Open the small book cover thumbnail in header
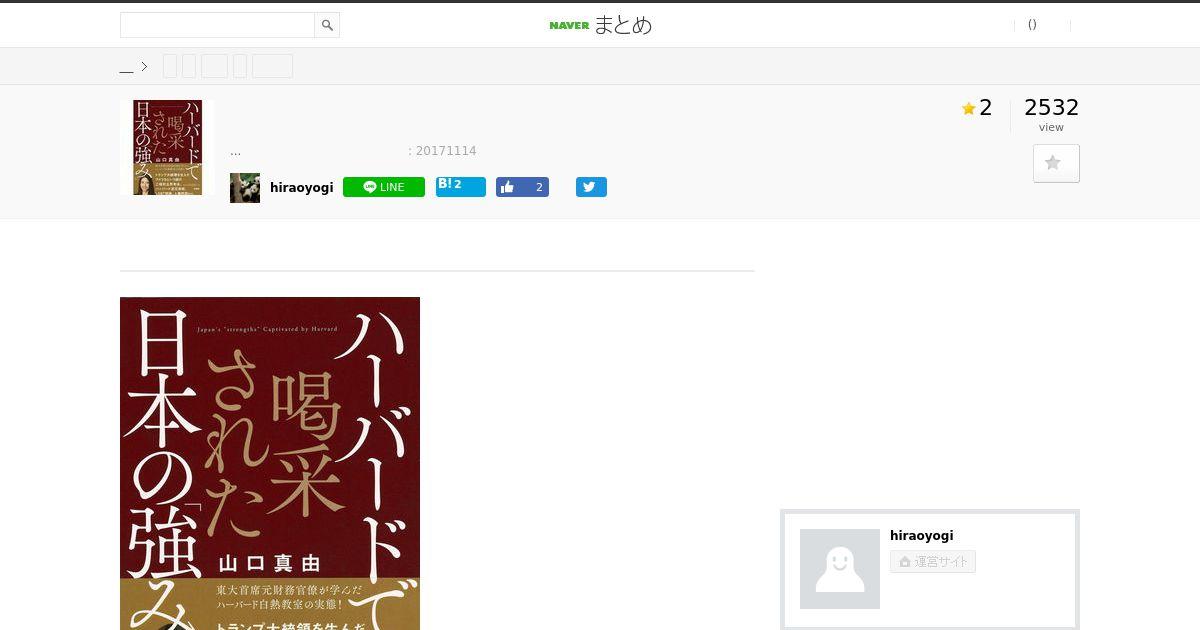 [x=167, y=147]
